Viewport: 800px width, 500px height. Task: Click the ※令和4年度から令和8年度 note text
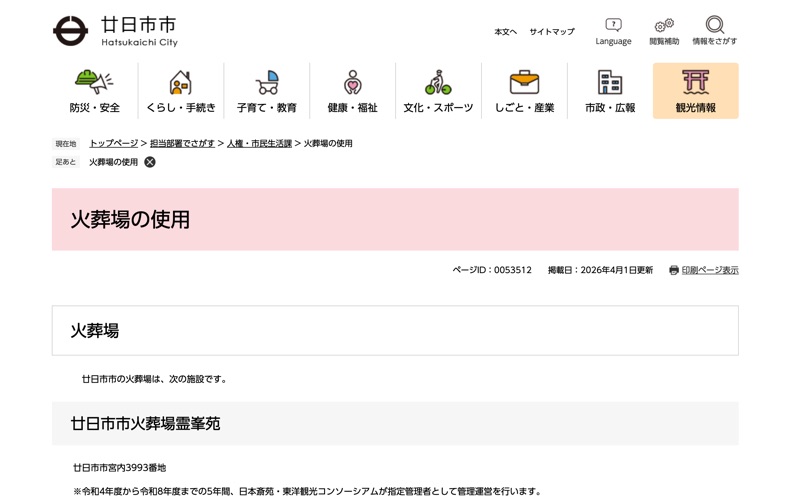coord(308,491)
